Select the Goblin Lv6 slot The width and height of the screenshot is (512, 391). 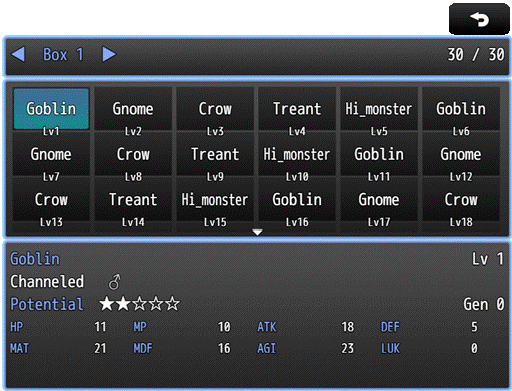point(461,109)
